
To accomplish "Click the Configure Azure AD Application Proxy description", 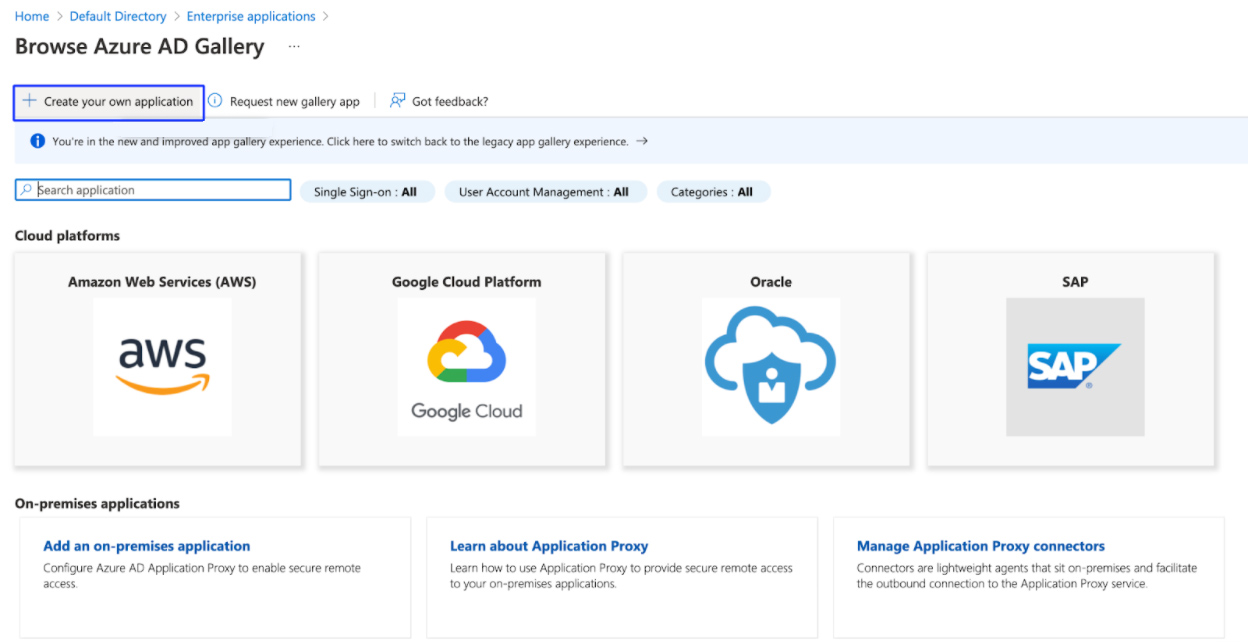I will coord(202,576).
